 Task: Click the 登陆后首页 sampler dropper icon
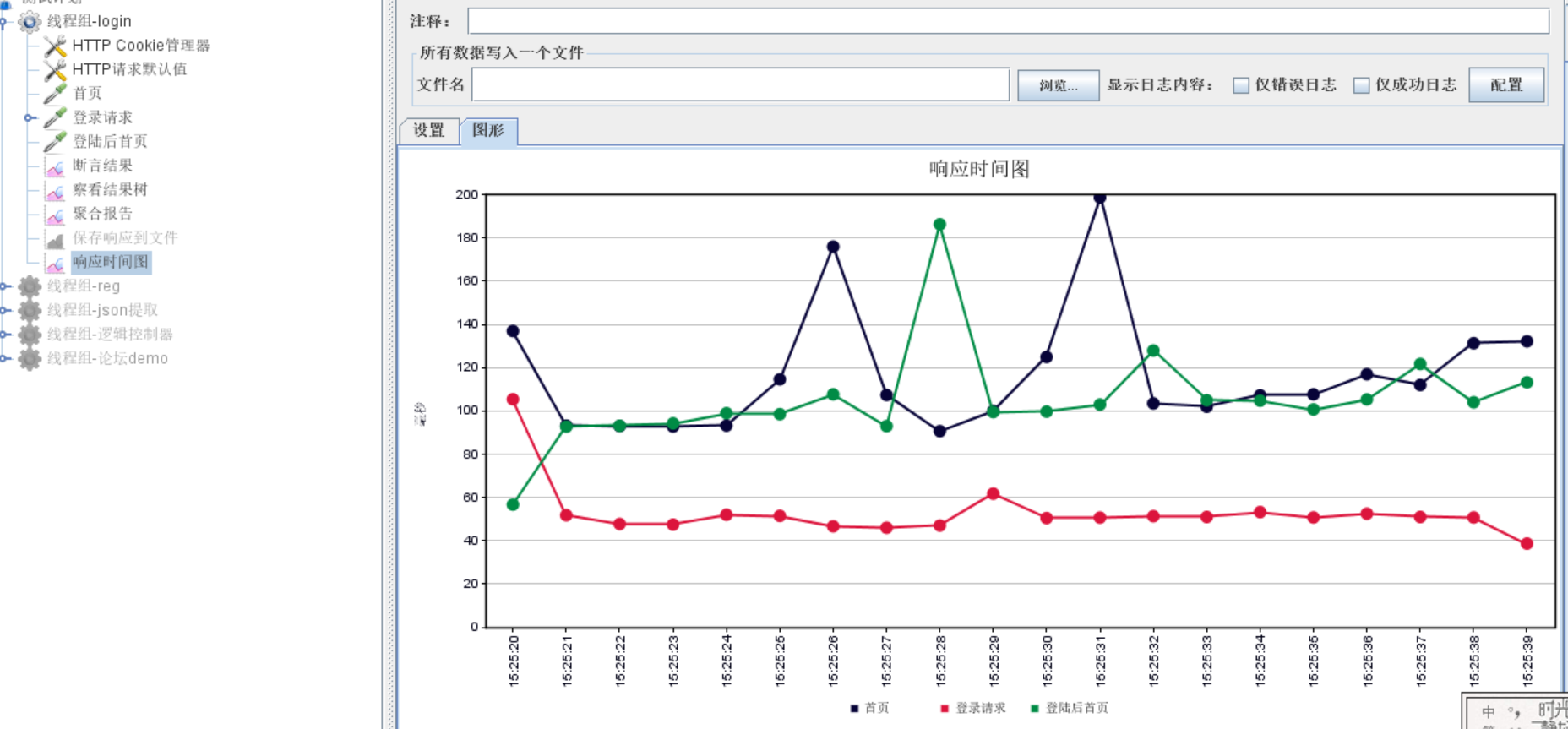pos(55,141)
